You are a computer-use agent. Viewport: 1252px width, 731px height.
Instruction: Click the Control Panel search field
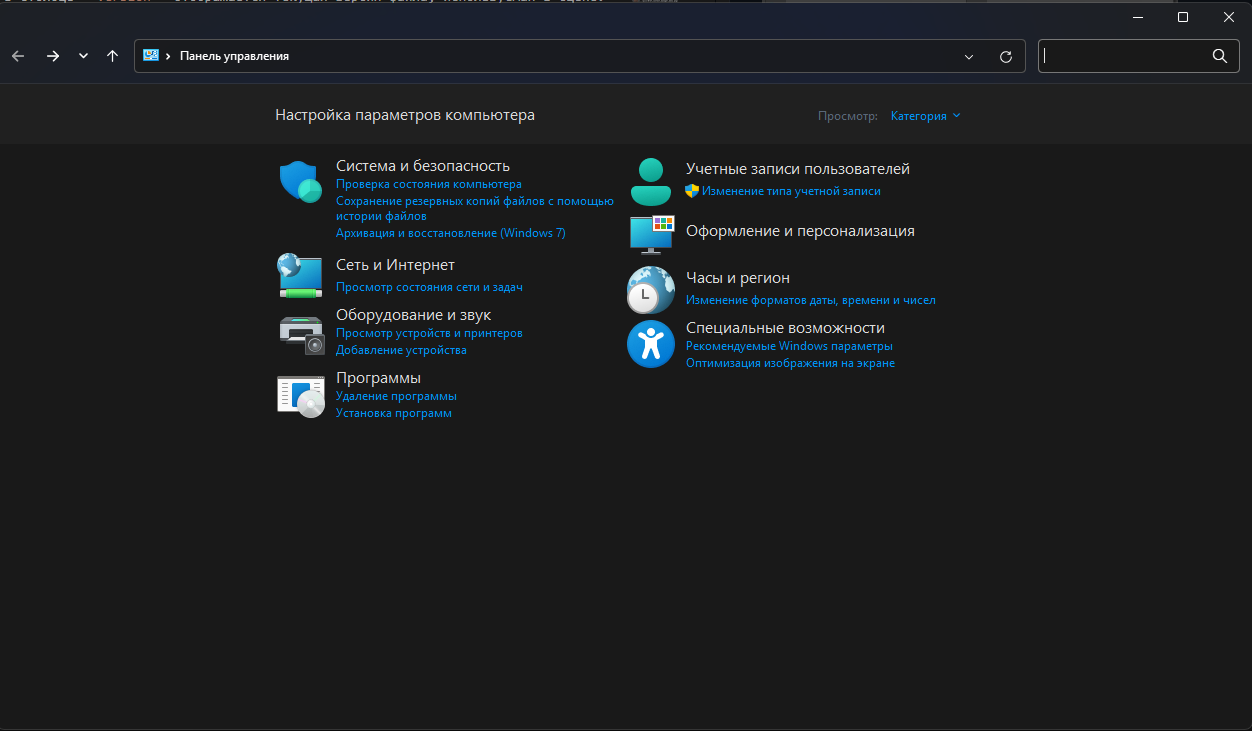pyautogui.click(x=1123, y=57)
